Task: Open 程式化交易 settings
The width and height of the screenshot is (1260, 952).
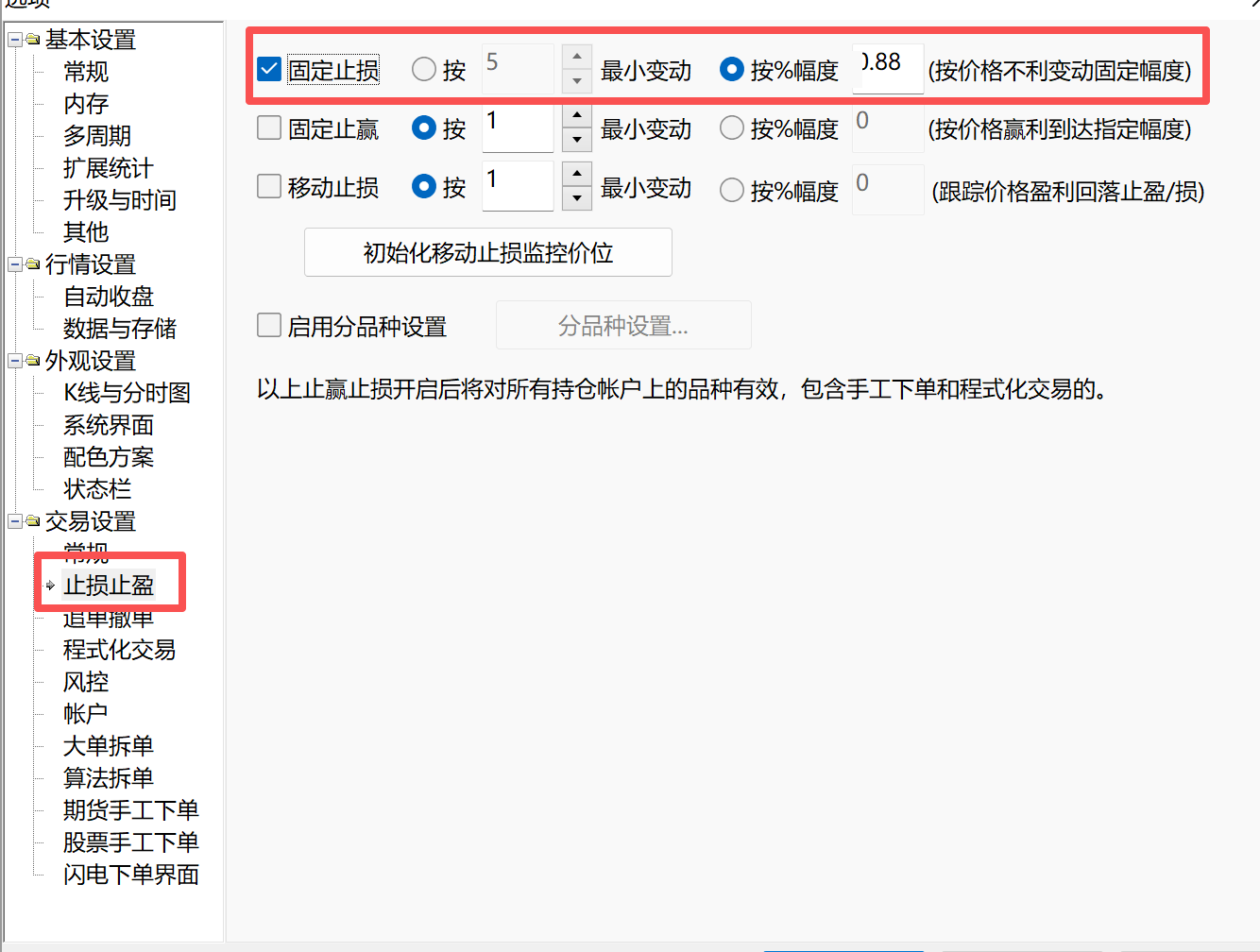Action: 120,650
